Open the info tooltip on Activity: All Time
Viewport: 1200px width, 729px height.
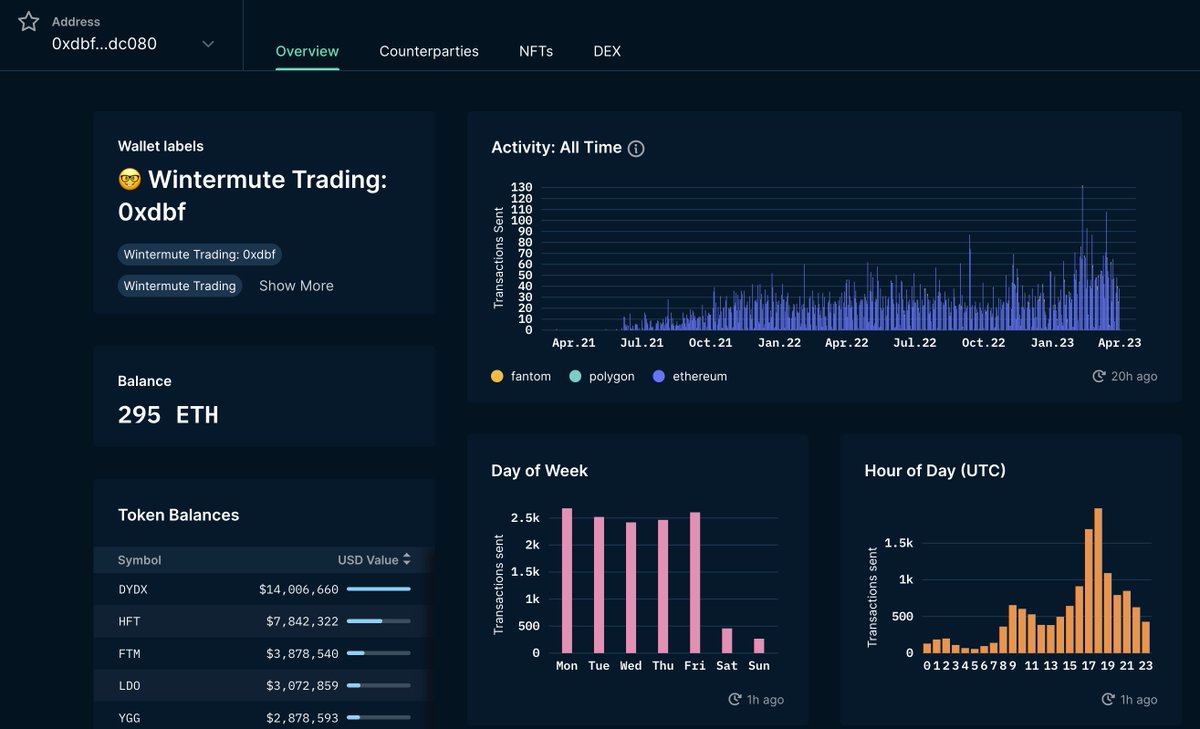(x=636, y=147)
